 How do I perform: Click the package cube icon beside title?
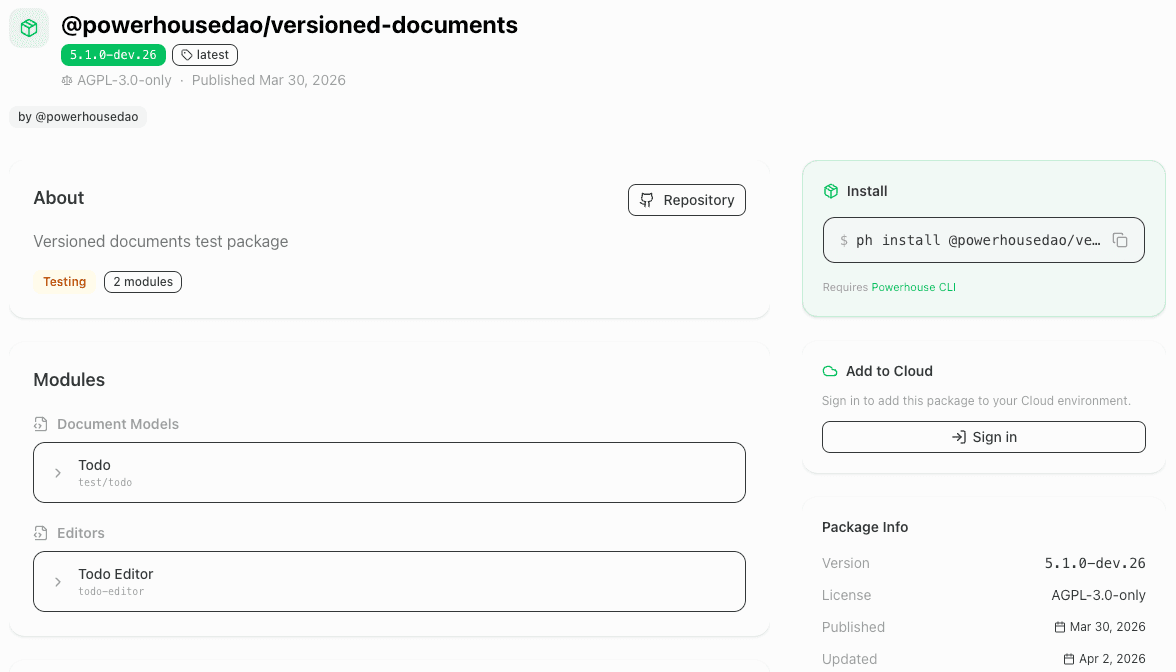tap(28, 28)
